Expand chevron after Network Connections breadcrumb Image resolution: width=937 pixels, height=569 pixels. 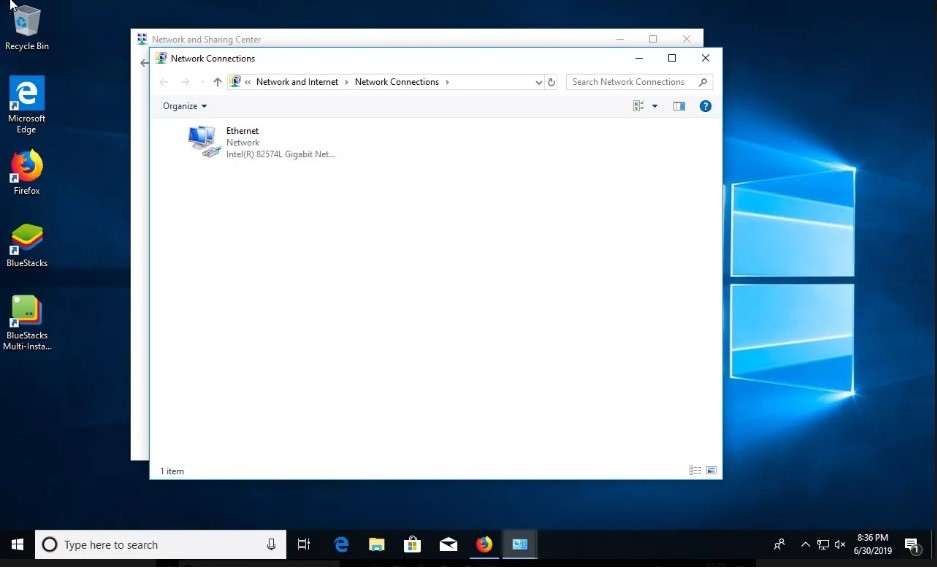[447, 82]
